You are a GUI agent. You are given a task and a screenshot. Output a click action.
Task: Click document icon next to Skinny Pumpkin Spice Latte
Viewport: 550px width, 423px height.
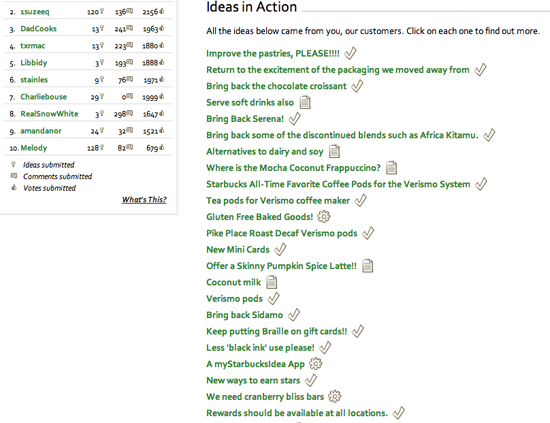click(x=368, y=266)
